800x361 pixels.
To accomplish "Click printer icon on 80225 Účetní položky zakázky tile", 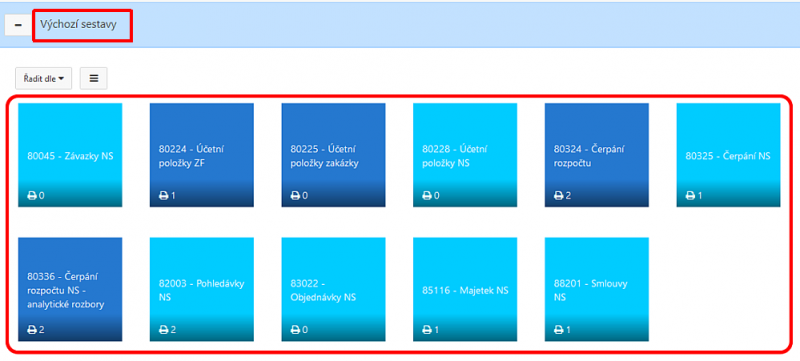I will click(295, 195).
